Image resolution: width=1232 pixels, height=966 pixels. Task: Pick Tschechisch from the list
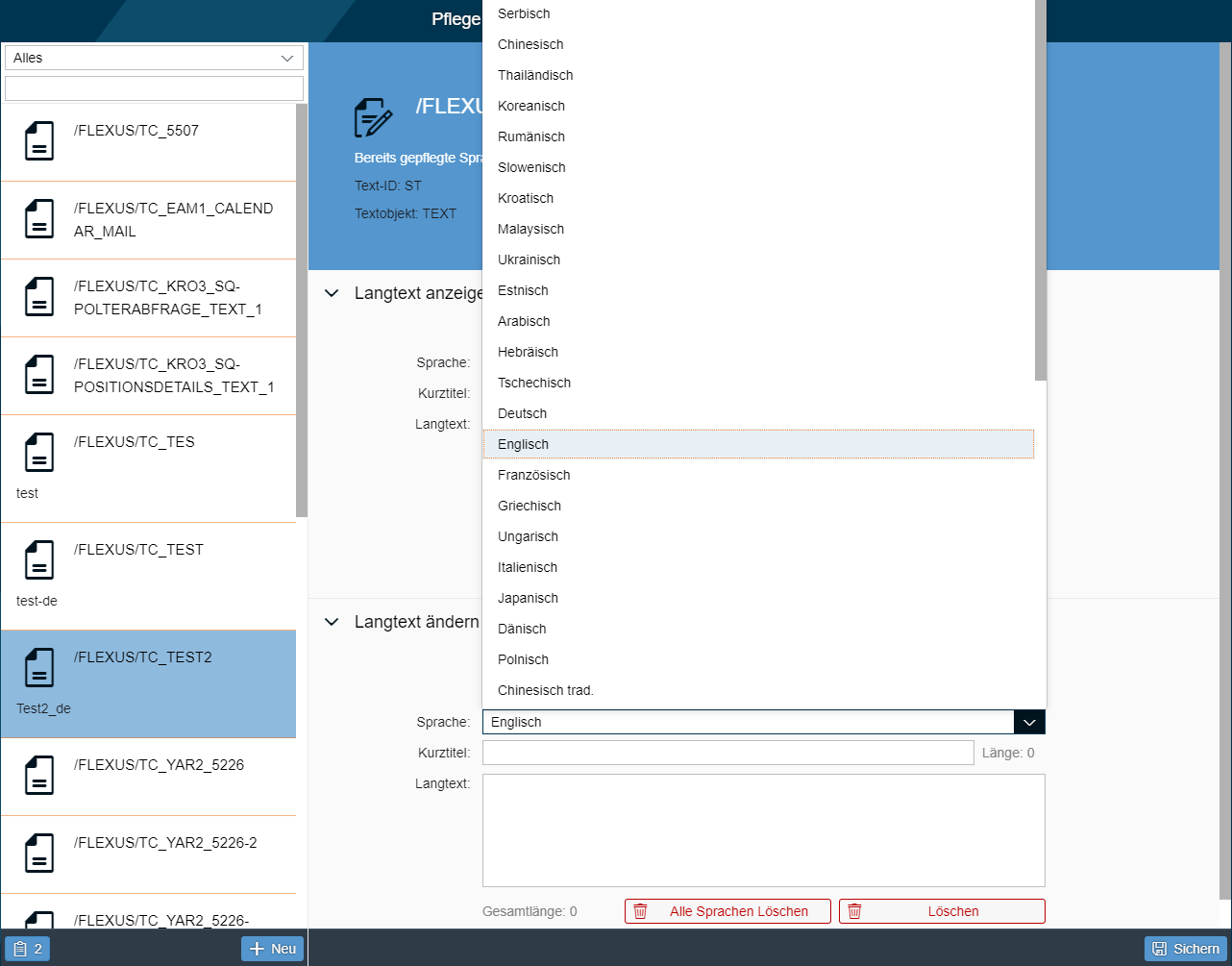(x=758, y=383)
